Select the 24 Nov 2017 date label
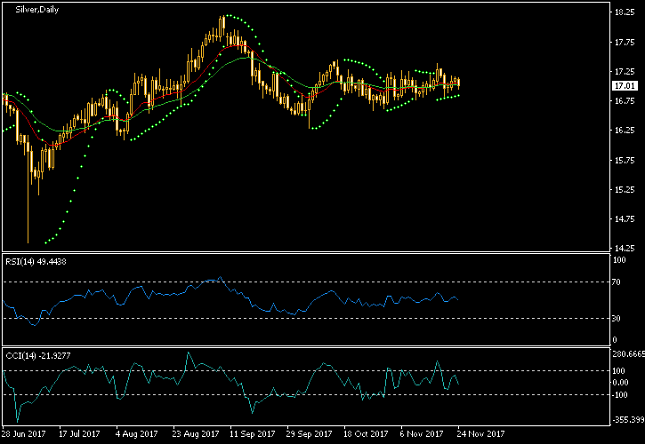The image size is (645, 444). click(480, 434)
